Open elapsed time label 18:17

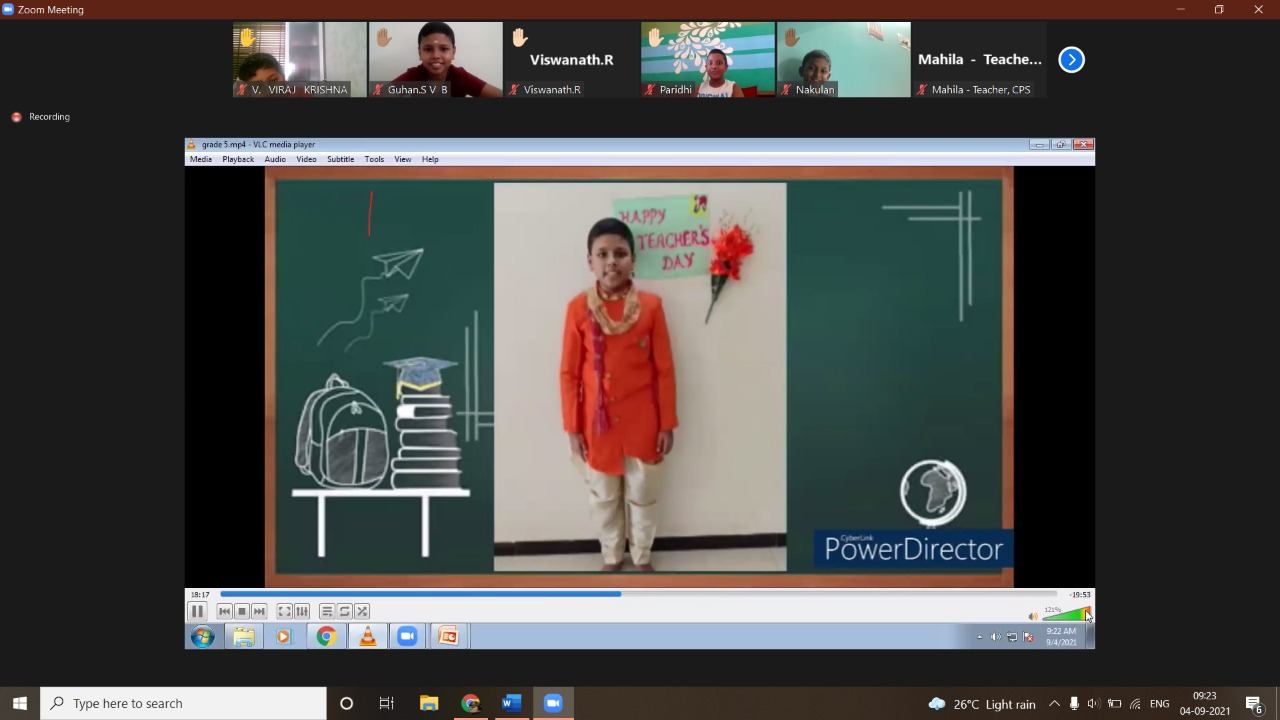tap(200, 594)
